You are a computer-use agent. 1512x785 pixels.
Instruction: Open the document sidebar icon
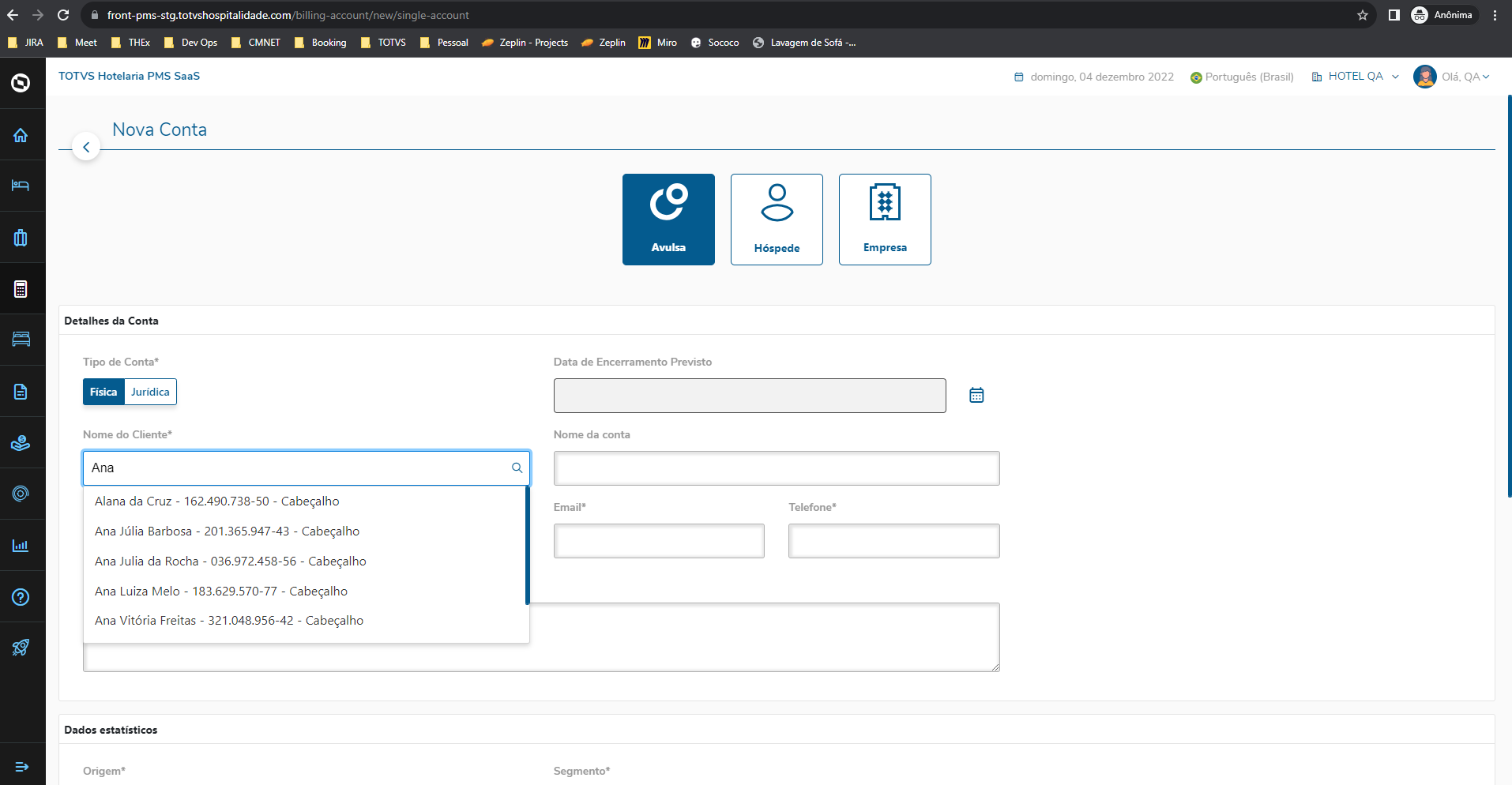coord(21,392)
